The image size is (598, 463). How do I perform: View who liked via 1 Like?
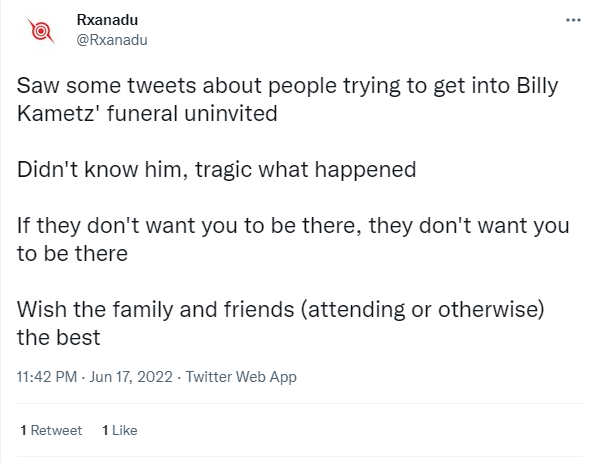pyautogui.click(x=120, y=430)
